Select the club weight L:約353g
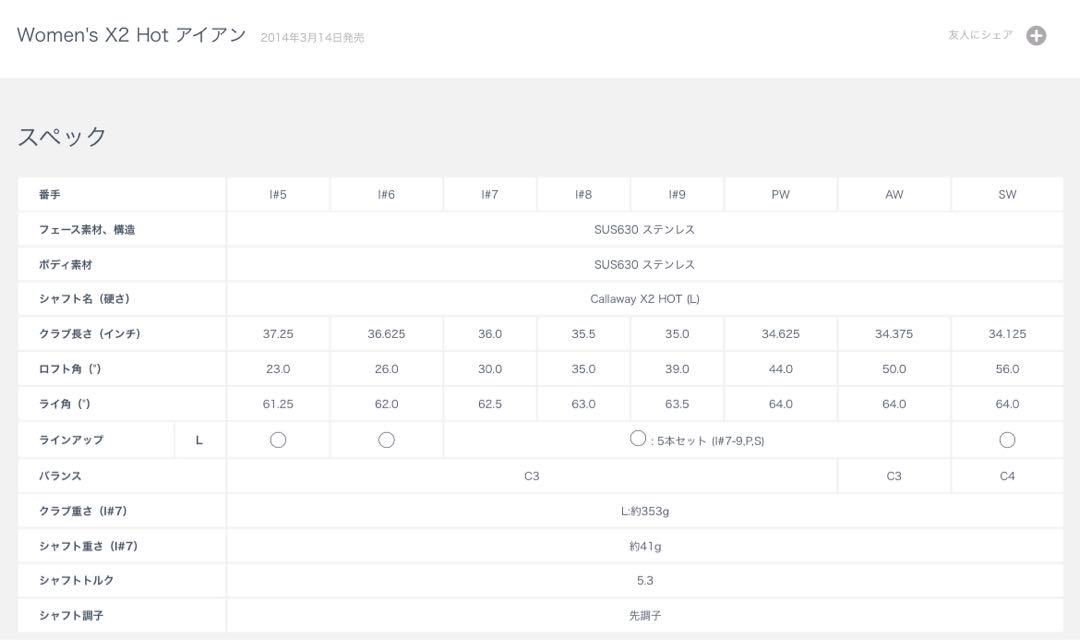This screenshot has width=1080, height=640. pyautogui.click(x=645, y=511)
